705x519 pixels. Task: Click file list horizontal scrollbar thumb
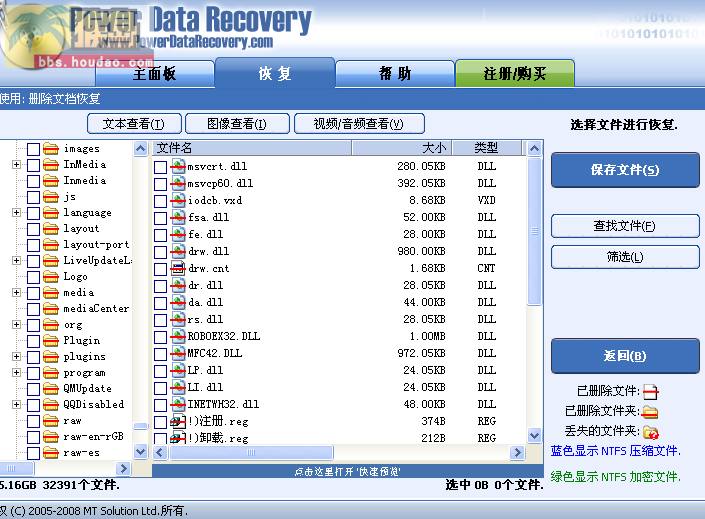(251, 452)
